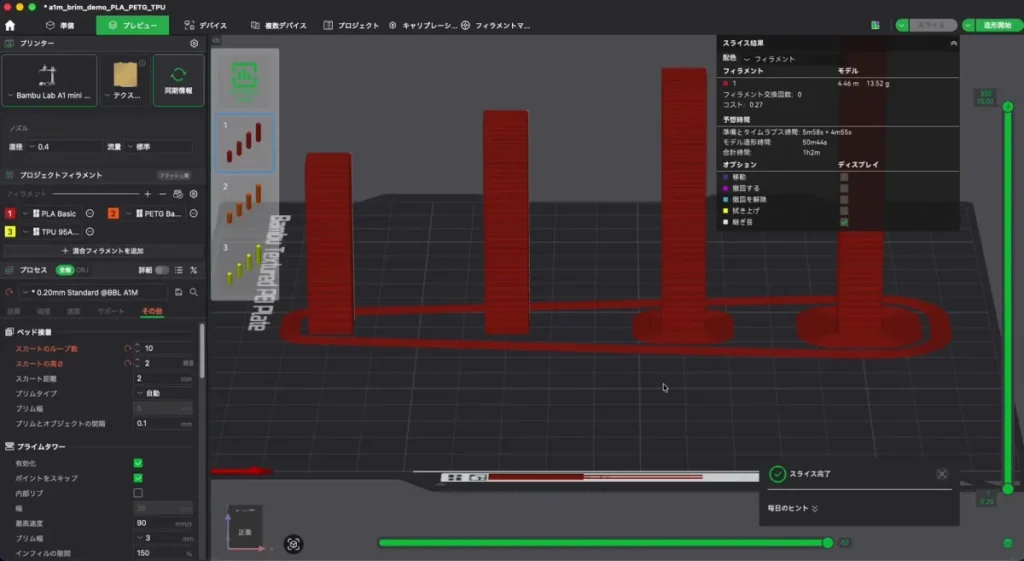Open filament settings gear icon
The width and height of the screenshot is (1024, 561).
click(x=193, y=194)
